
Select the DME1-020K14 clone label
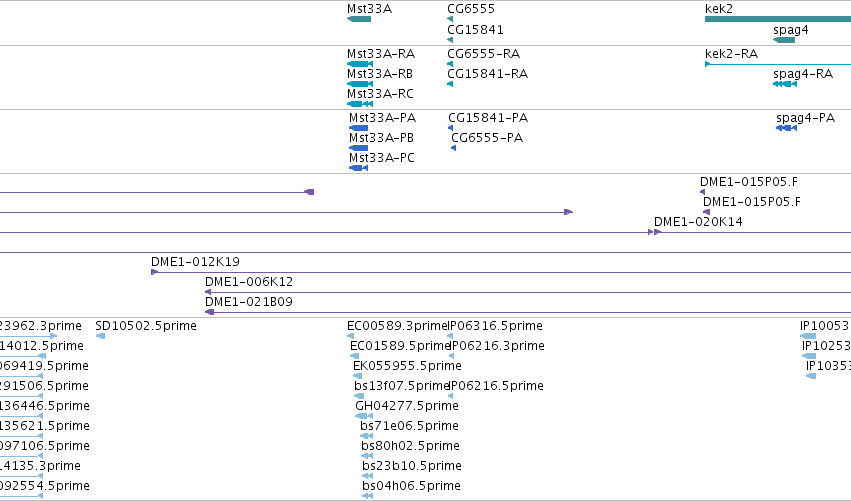(x=698, y=222)
